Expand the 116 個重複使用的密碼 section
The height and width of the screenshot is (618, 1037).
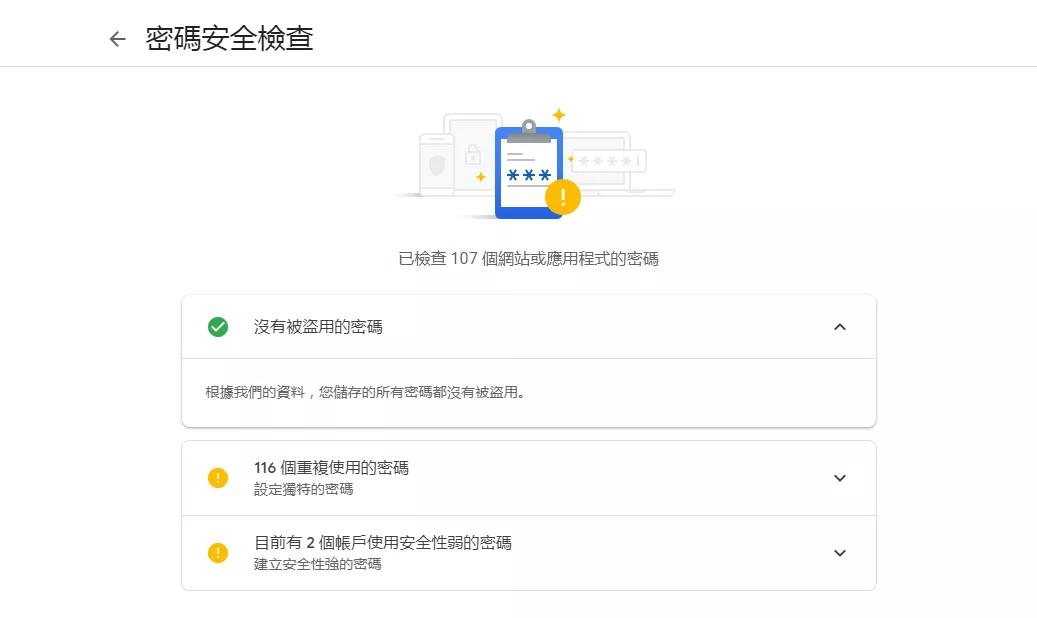840,478
